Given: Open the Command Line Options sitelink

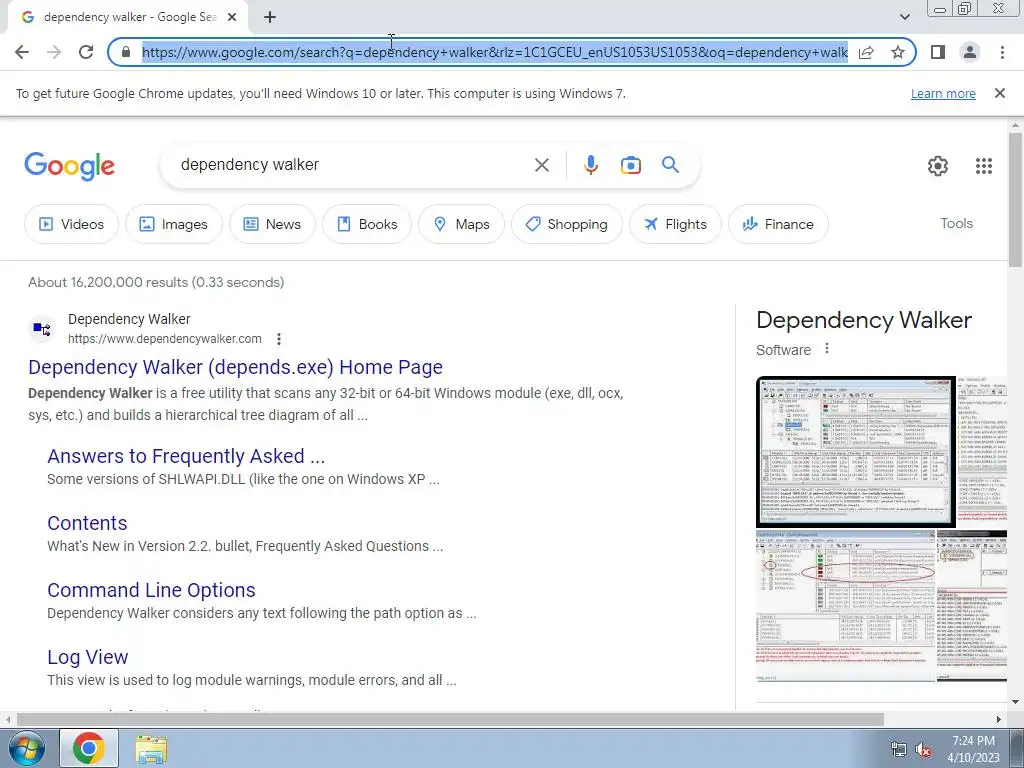Looking at the screenshot, I should tap(151, 590).
